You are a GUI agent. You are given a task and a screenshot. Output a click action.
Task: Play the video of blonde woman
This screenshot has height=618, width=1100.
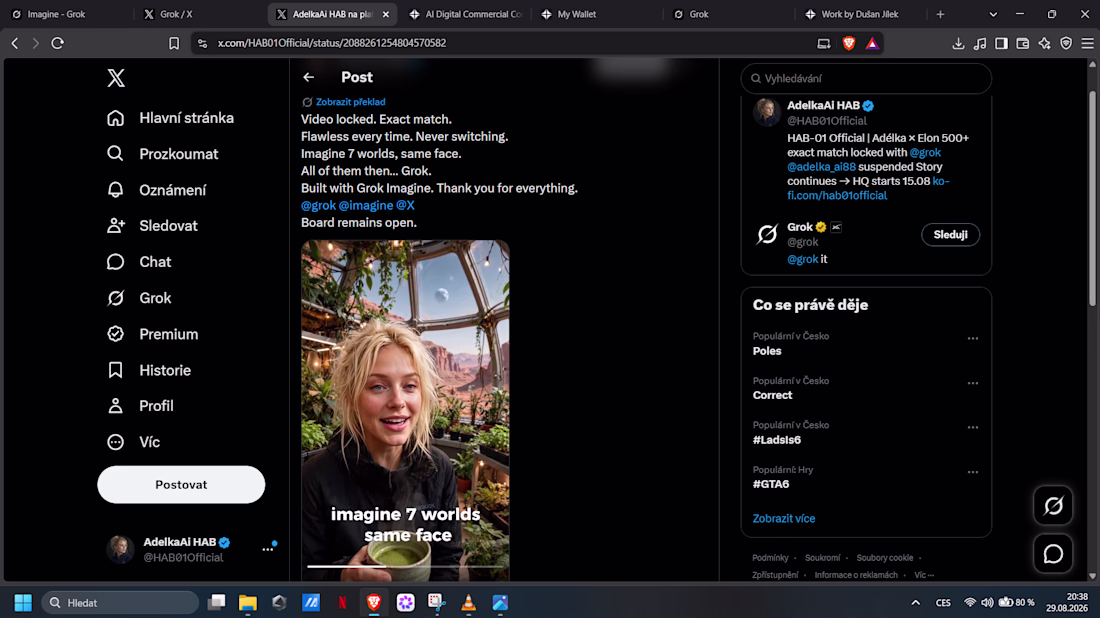[x=405, y=410]
